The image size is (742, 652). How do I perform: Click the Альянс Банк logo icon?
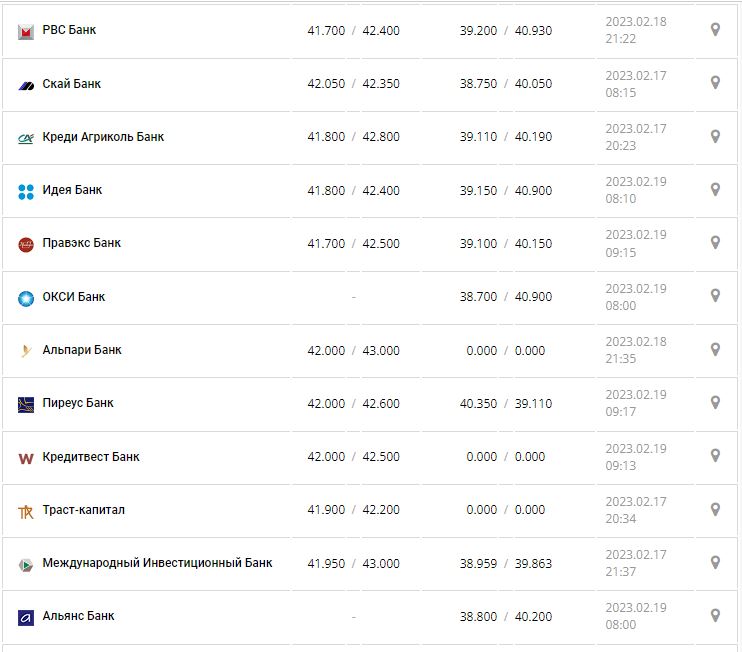[x=26, y=618]
